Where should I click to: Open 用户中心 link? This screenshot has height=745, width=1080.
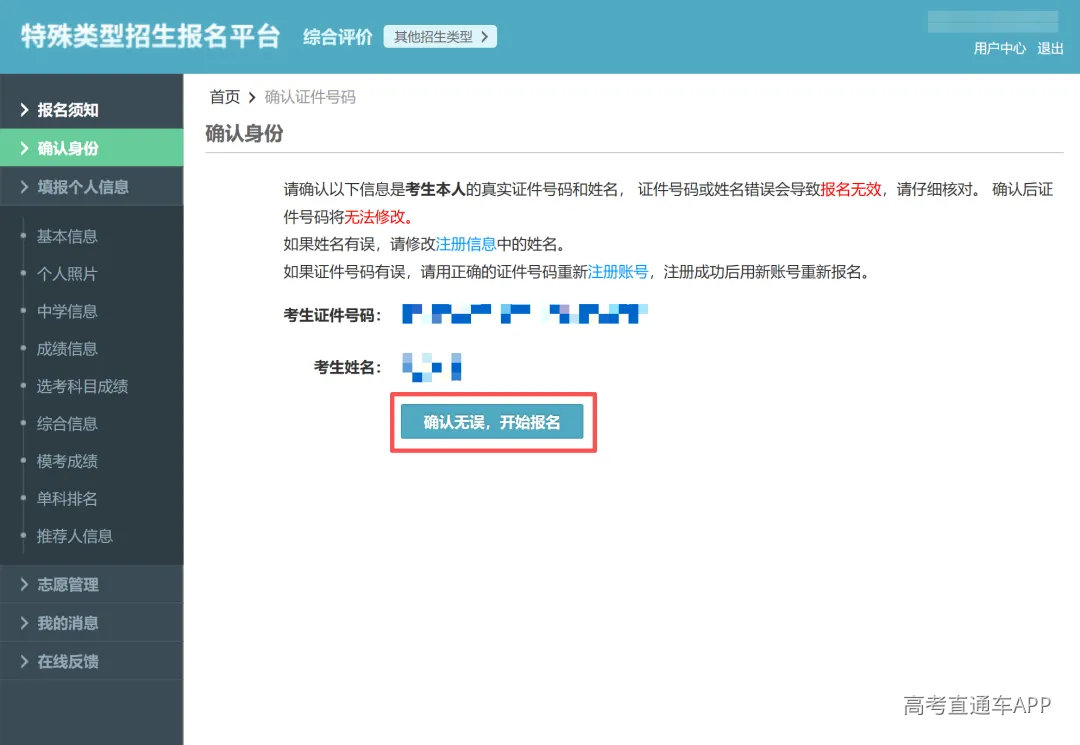[x=999, y=48]
